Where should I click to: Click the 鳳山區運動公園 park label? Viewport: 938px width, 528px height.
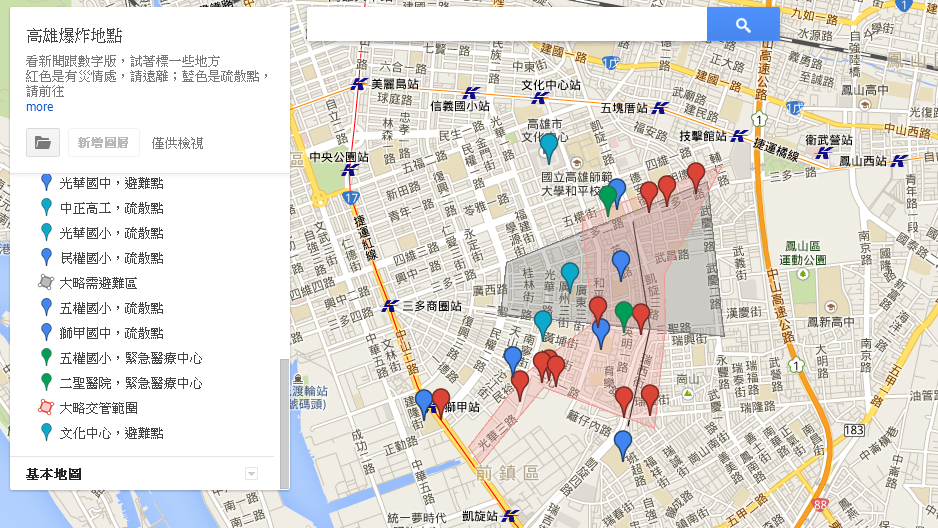802,253
